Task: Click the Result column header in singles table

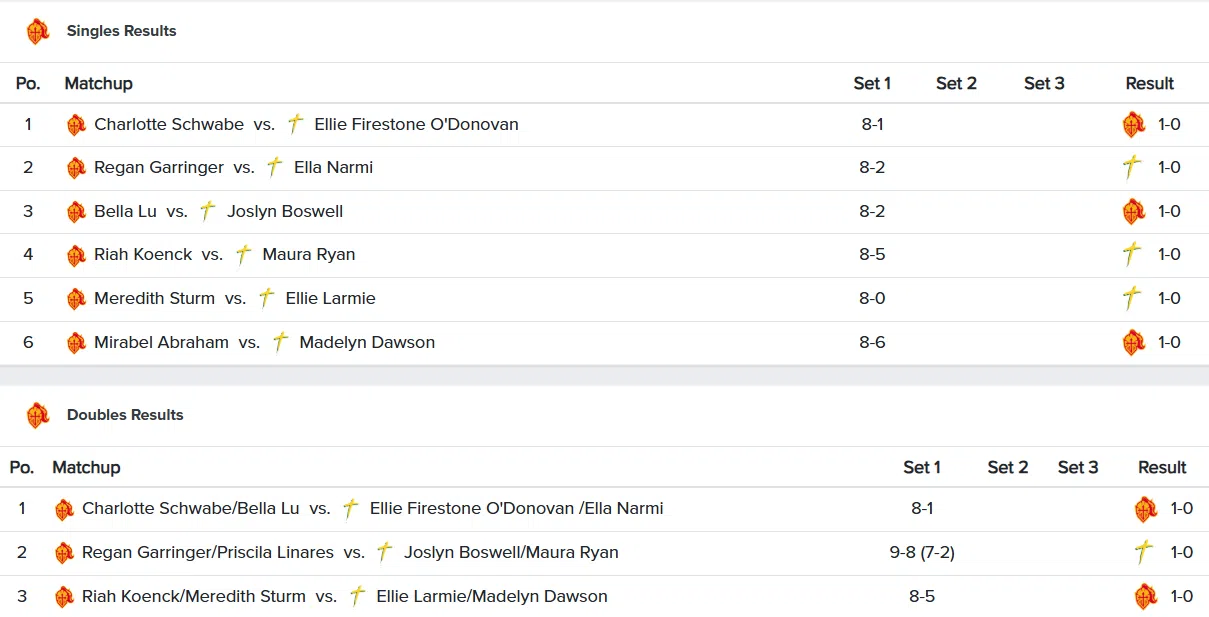Action: coord(1149,84)
